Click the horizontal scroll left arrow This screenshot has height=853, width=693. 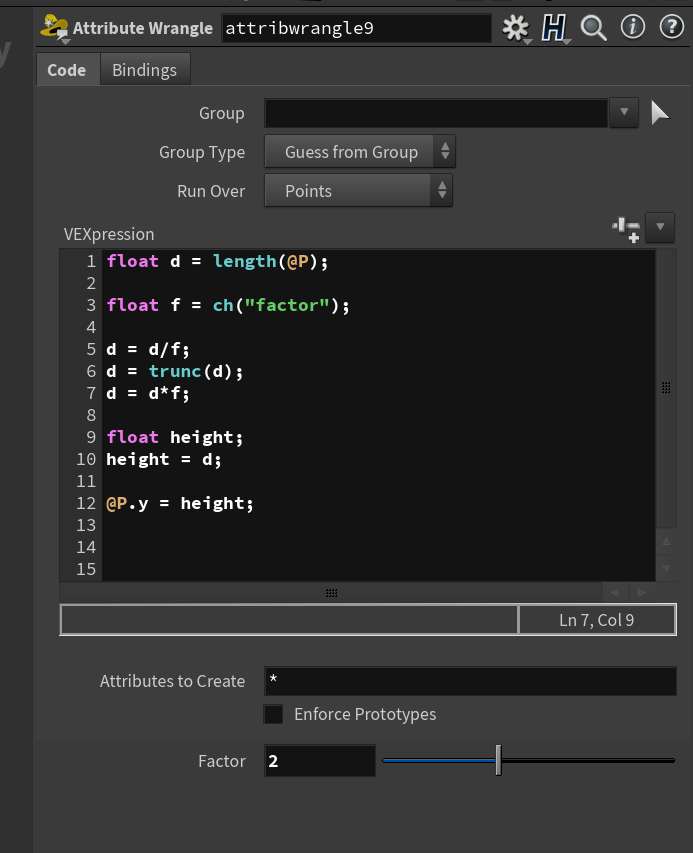pos(615,592)
